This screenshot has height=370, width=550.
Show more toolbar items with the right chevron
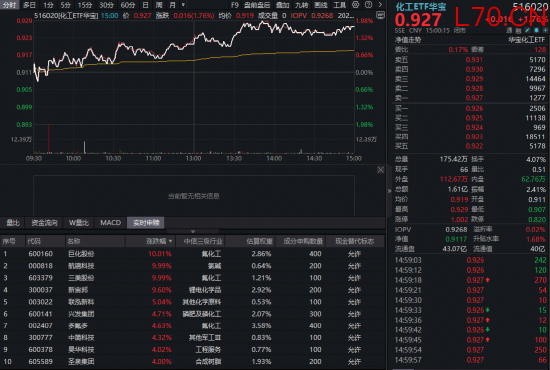tap(380, 5)
